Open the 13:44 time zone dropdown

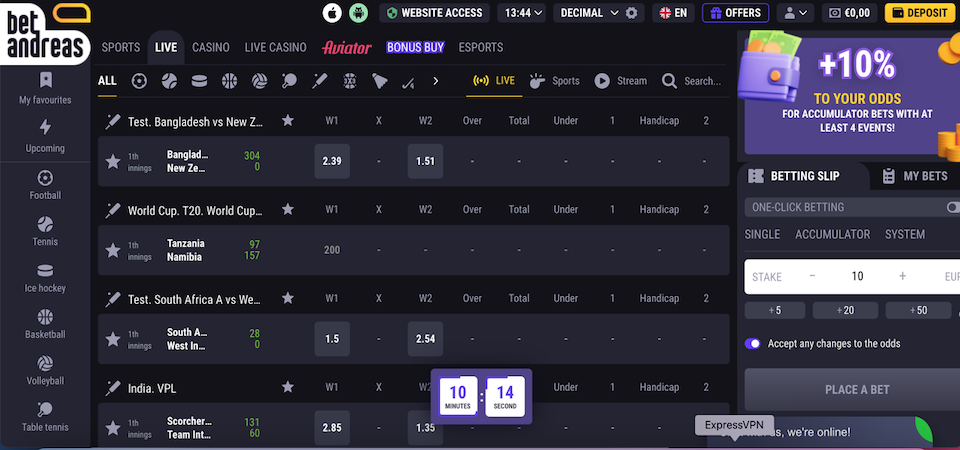pos(524,13)
